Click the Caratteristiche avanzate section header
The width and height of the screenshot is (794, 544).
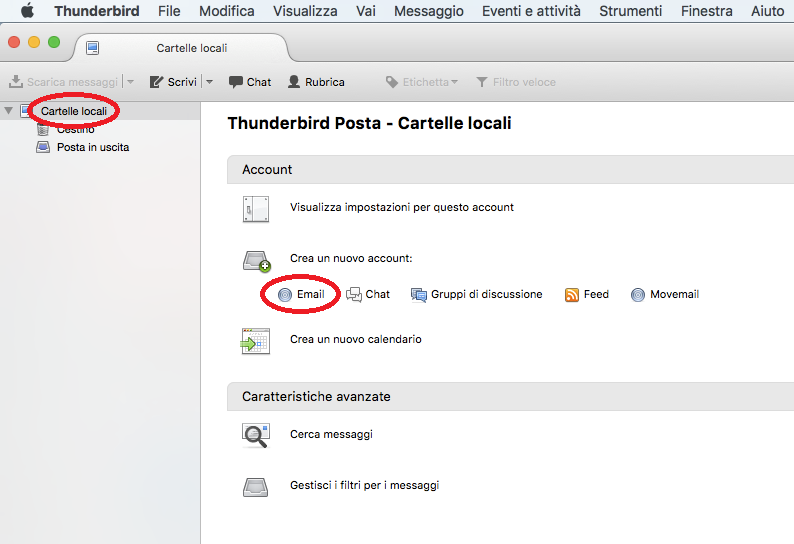(x=510, y=397)
